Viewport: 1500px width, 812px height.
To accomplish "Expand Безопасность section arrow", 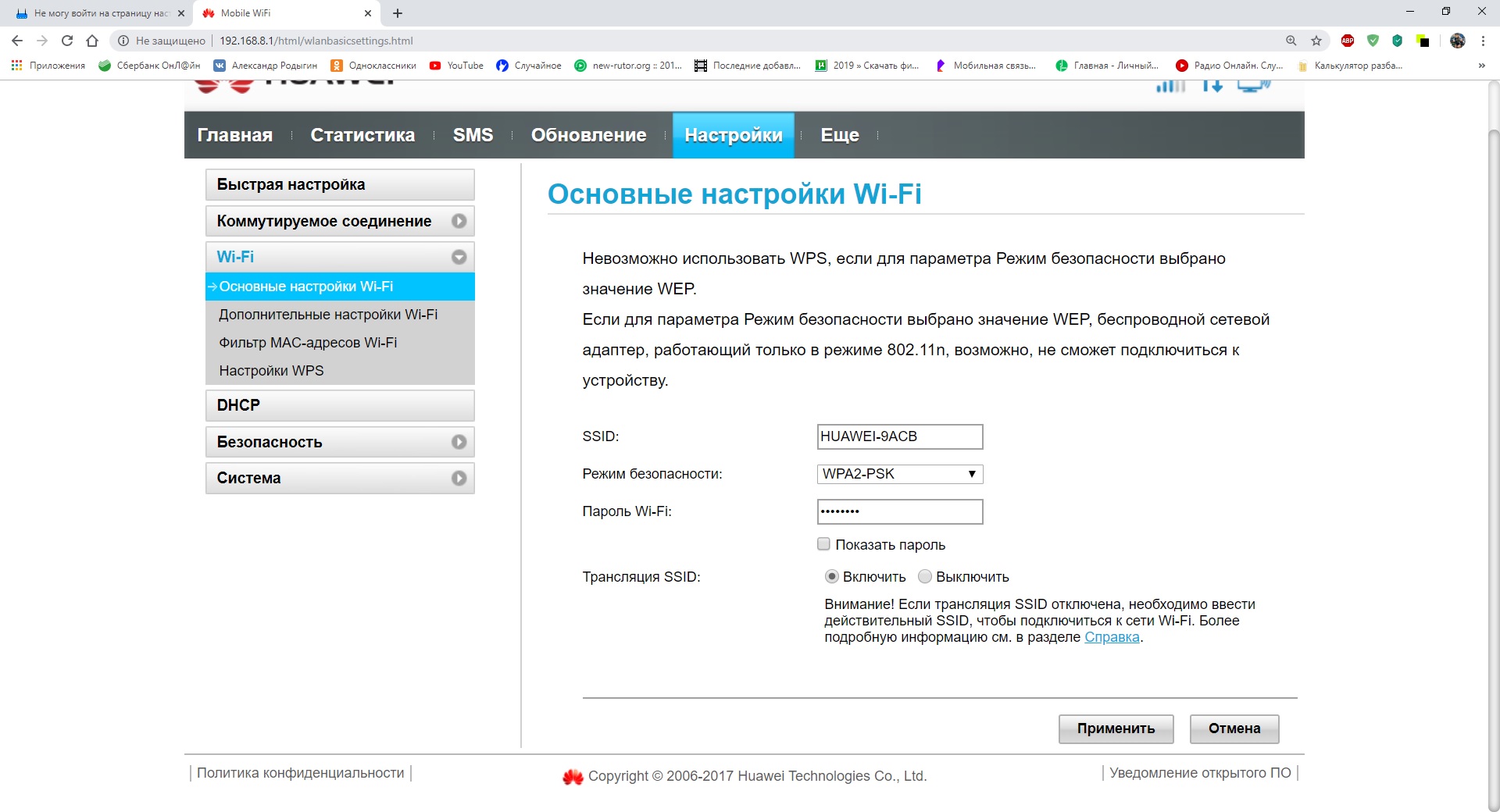I will [x=459, y=442].
